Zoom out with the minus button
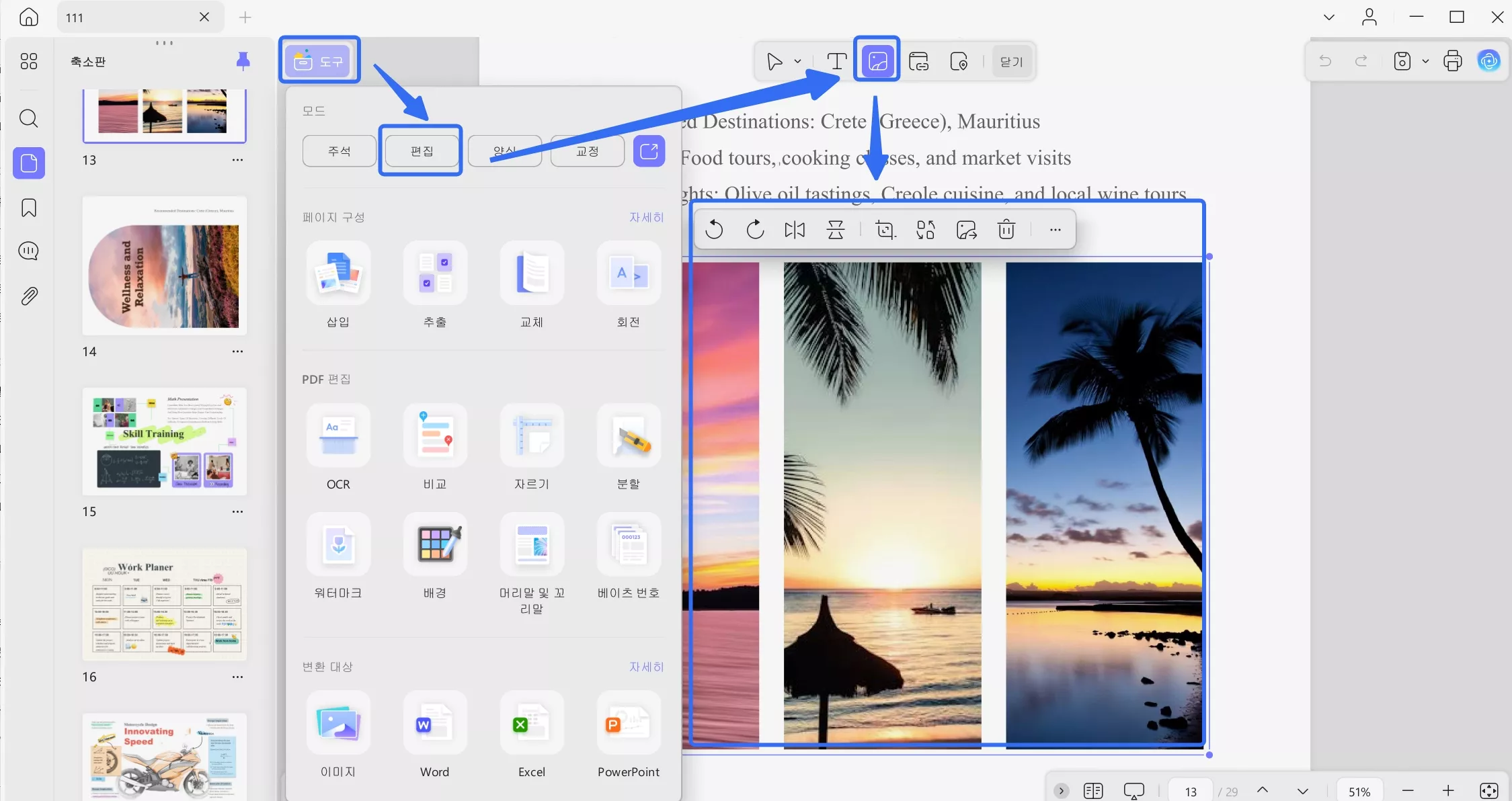 pyautogui.click(x=1408, y=791)
